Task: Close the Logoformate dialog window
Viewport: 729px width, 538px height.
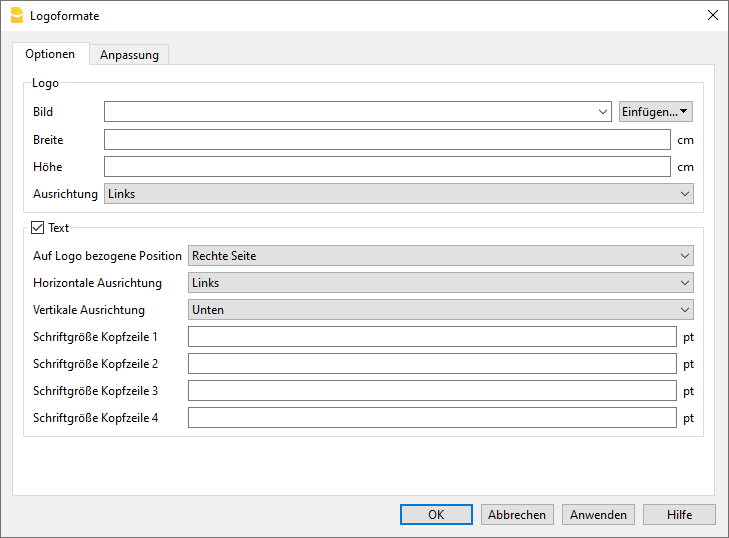Action: [x=712, y=16]
